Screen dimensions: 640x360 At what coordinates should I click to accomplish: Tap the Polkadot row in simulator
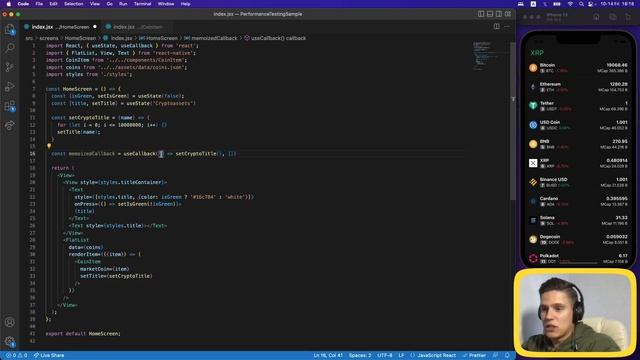point(578,258)
